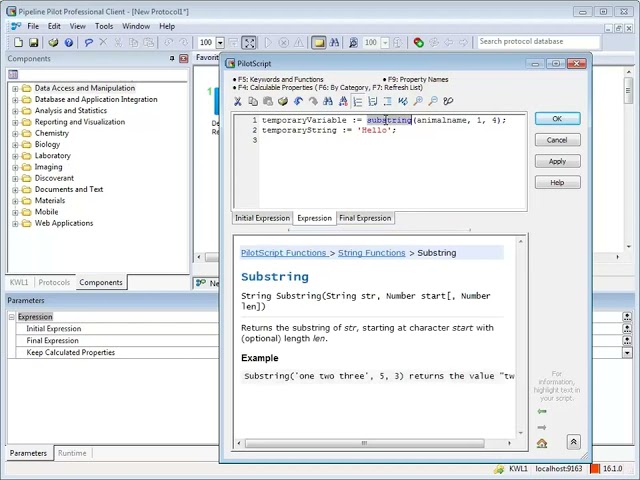Click the Paste icon in PilotScript toolbar
Image resolution: width=640 pixels, height=480 pixels.
268,101
